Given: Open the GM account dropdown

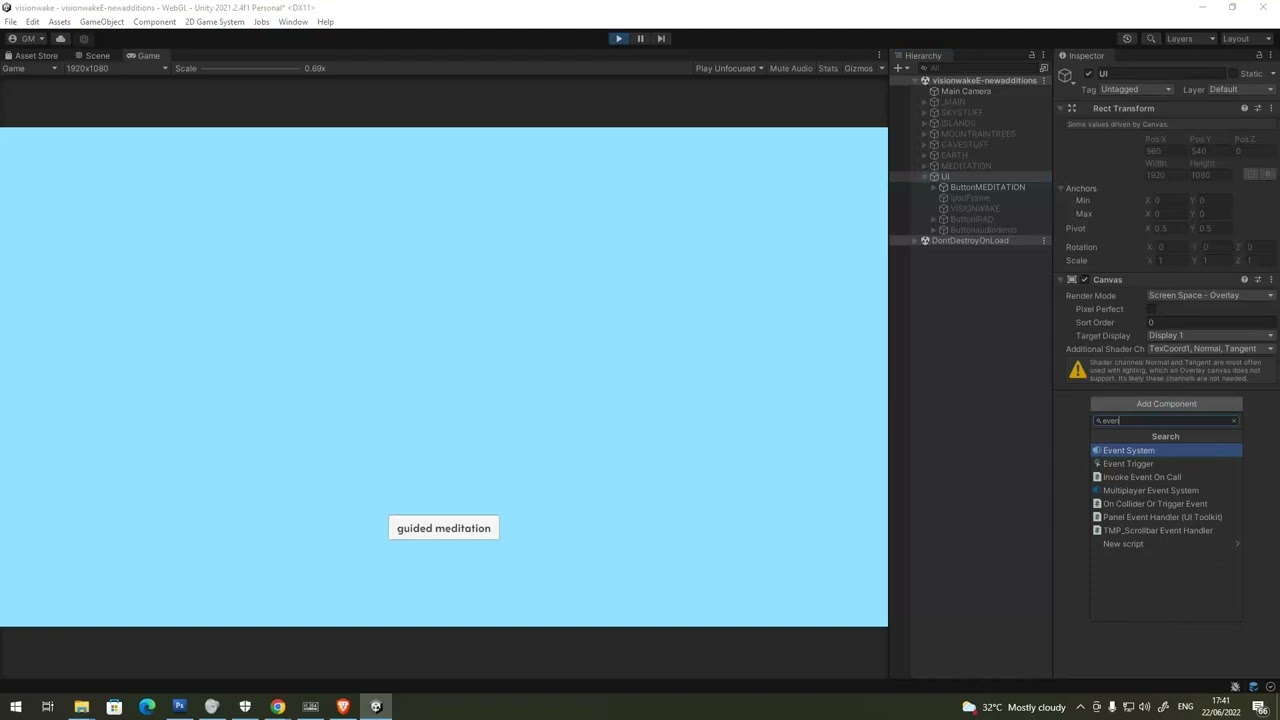Looking at the screenshot, I should 28,39.
